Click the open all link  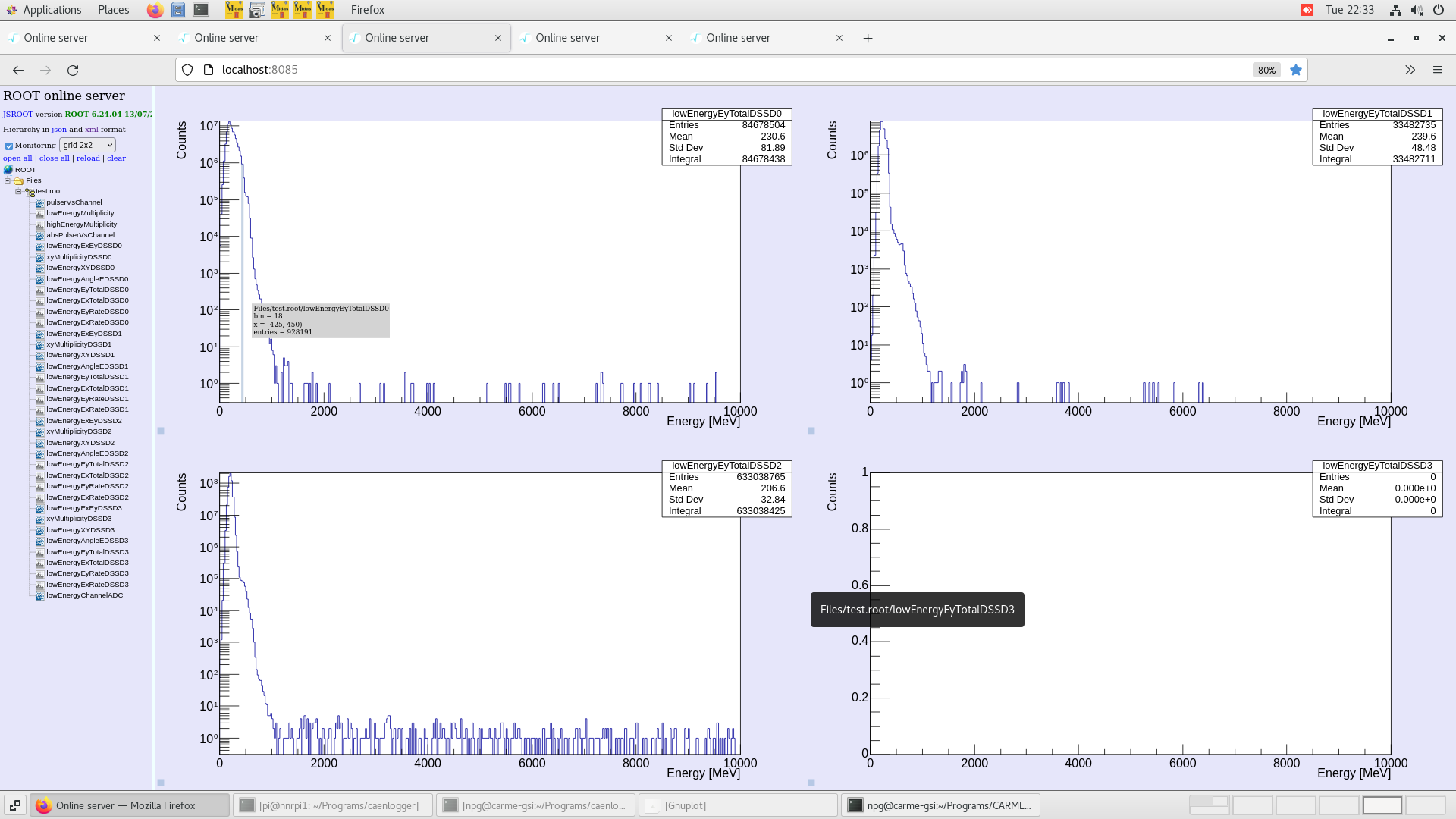(x=17, y=158)
